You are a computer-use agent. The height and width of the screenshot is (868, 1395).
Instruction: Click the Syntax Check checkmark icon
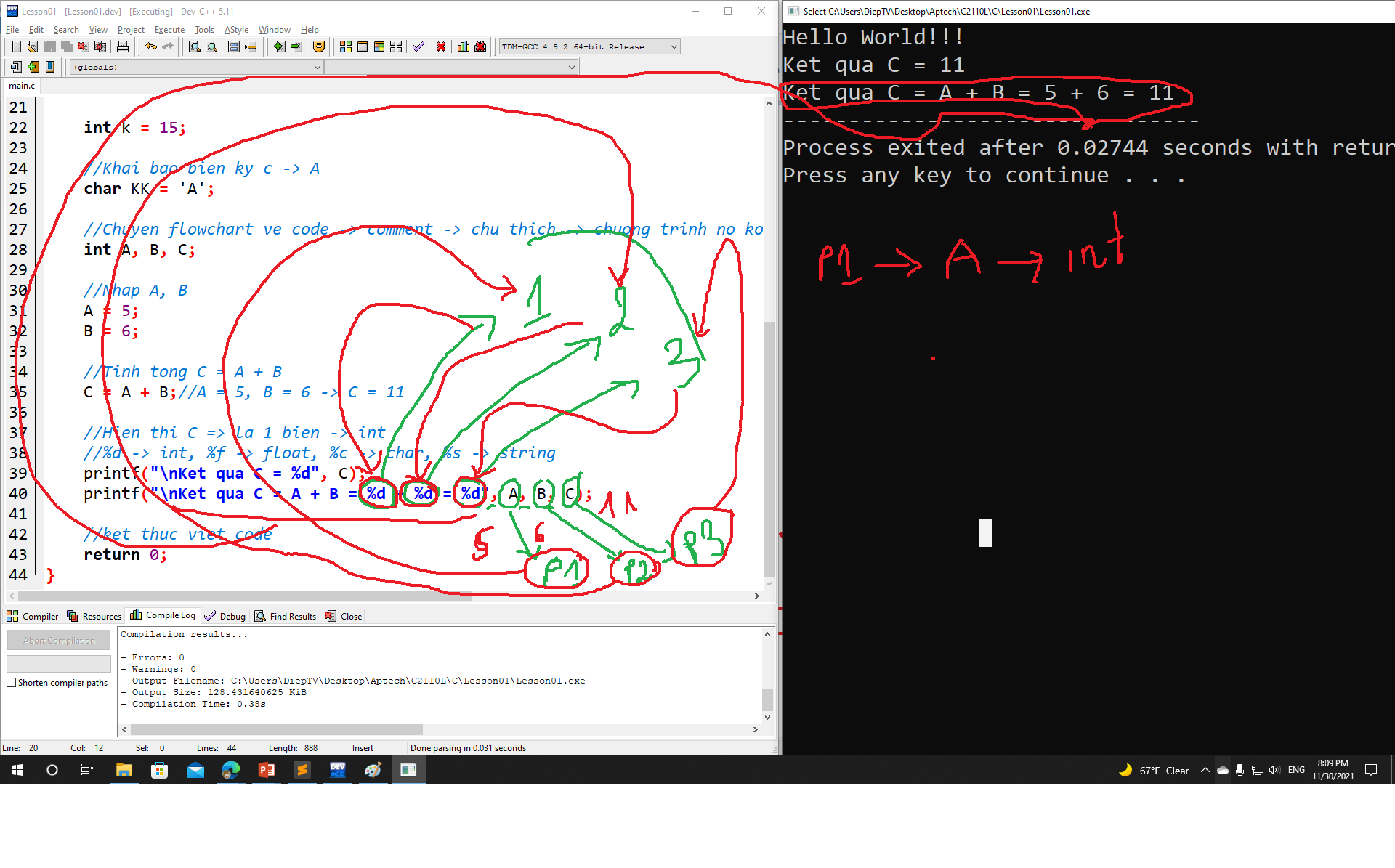tap(418, 46)
